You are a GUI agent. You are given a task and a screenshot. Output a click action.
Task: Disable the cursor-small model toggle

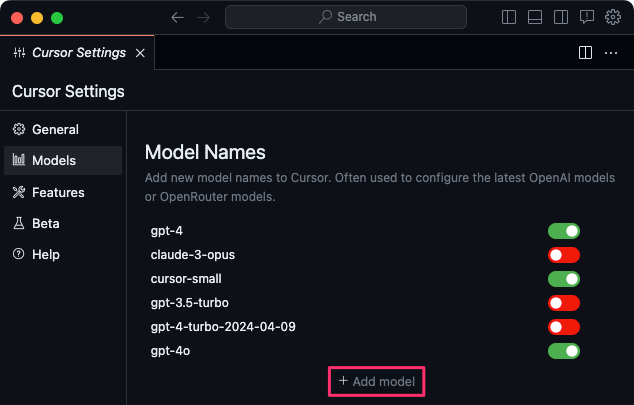pos(564,279)
